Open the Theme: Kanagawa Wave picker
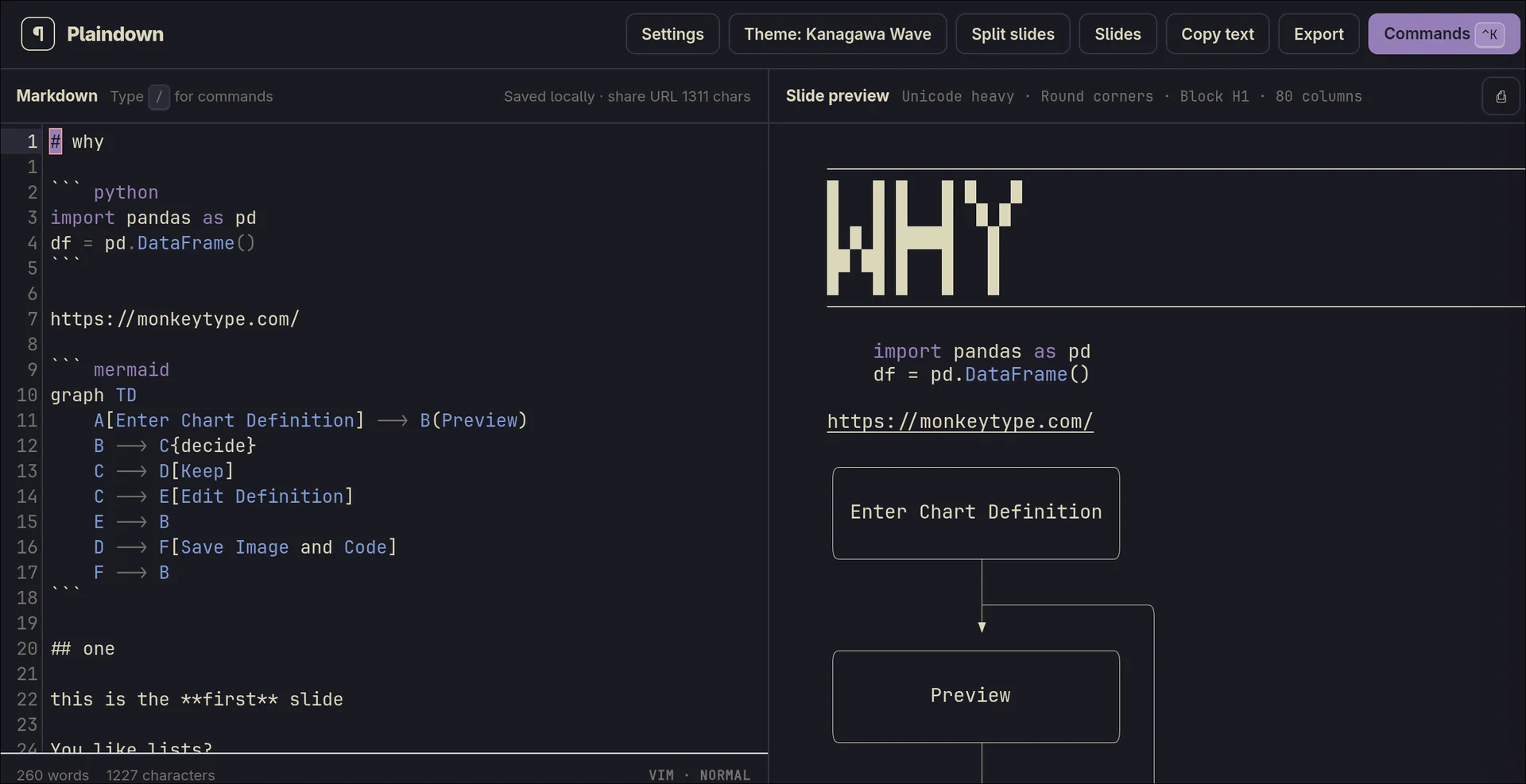 [838, 34]
